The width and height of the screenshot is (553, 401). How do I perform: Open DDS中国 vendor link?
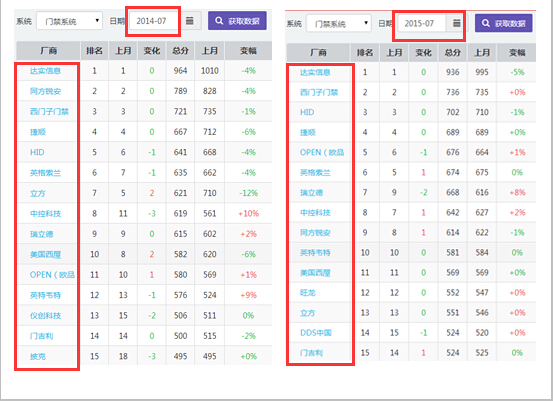click(x=316, y=333)
